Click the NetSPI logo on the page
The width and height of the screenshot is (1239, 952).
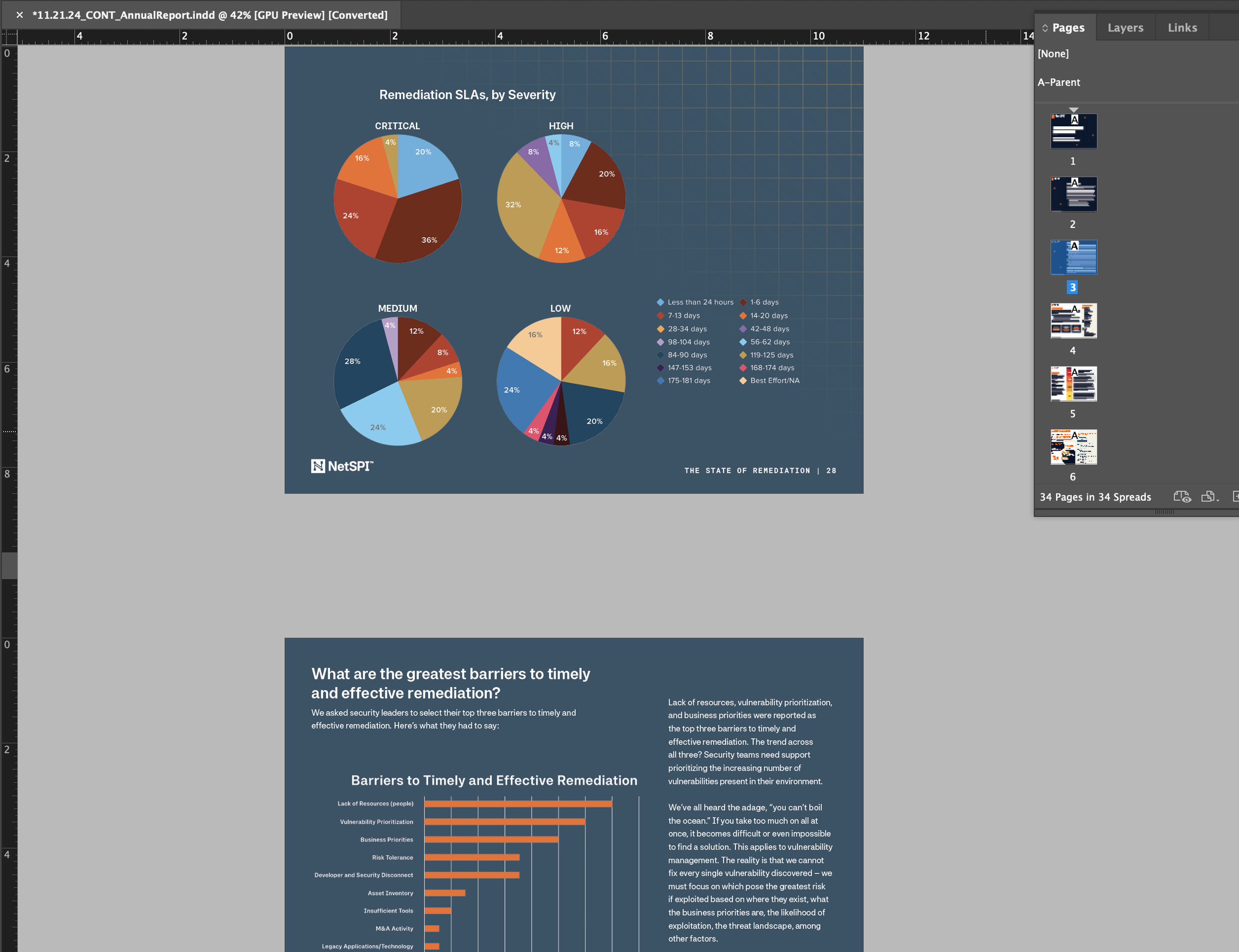tap(341, 466)
